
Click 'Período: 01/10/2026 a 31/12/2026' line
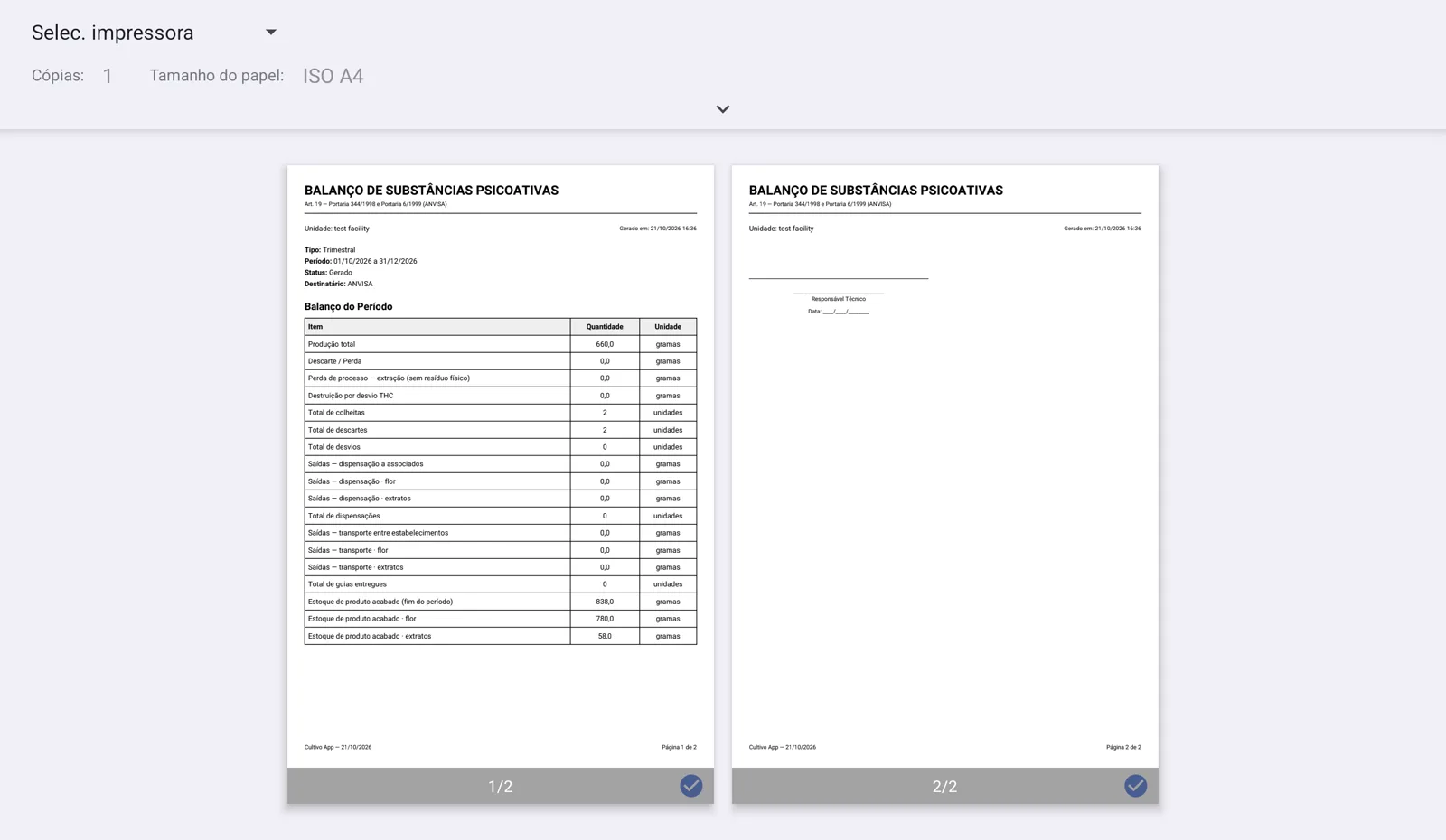coord(361,261)
